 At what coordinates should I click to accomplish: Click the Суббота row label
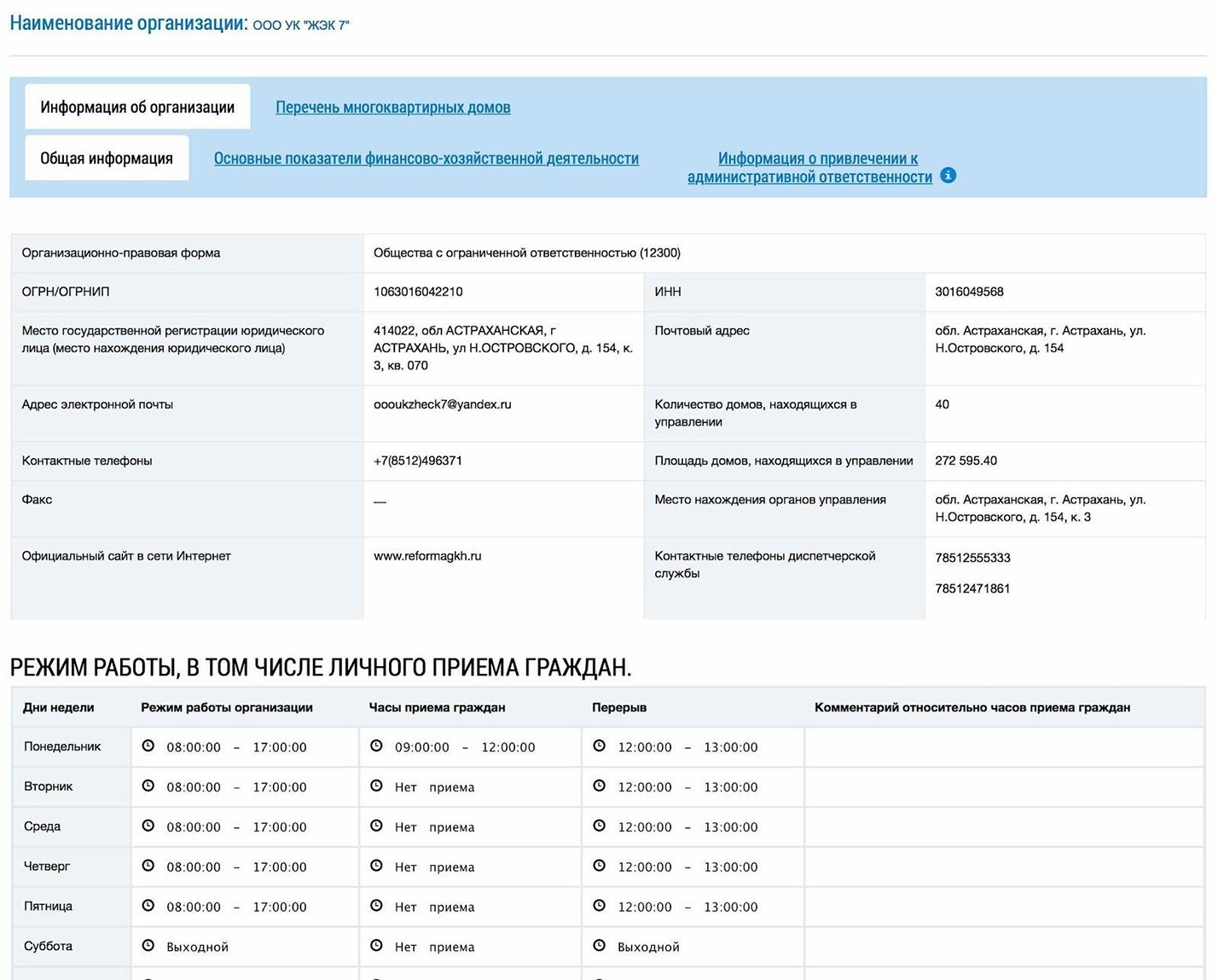pyautogui.click(x=49, y=947)
